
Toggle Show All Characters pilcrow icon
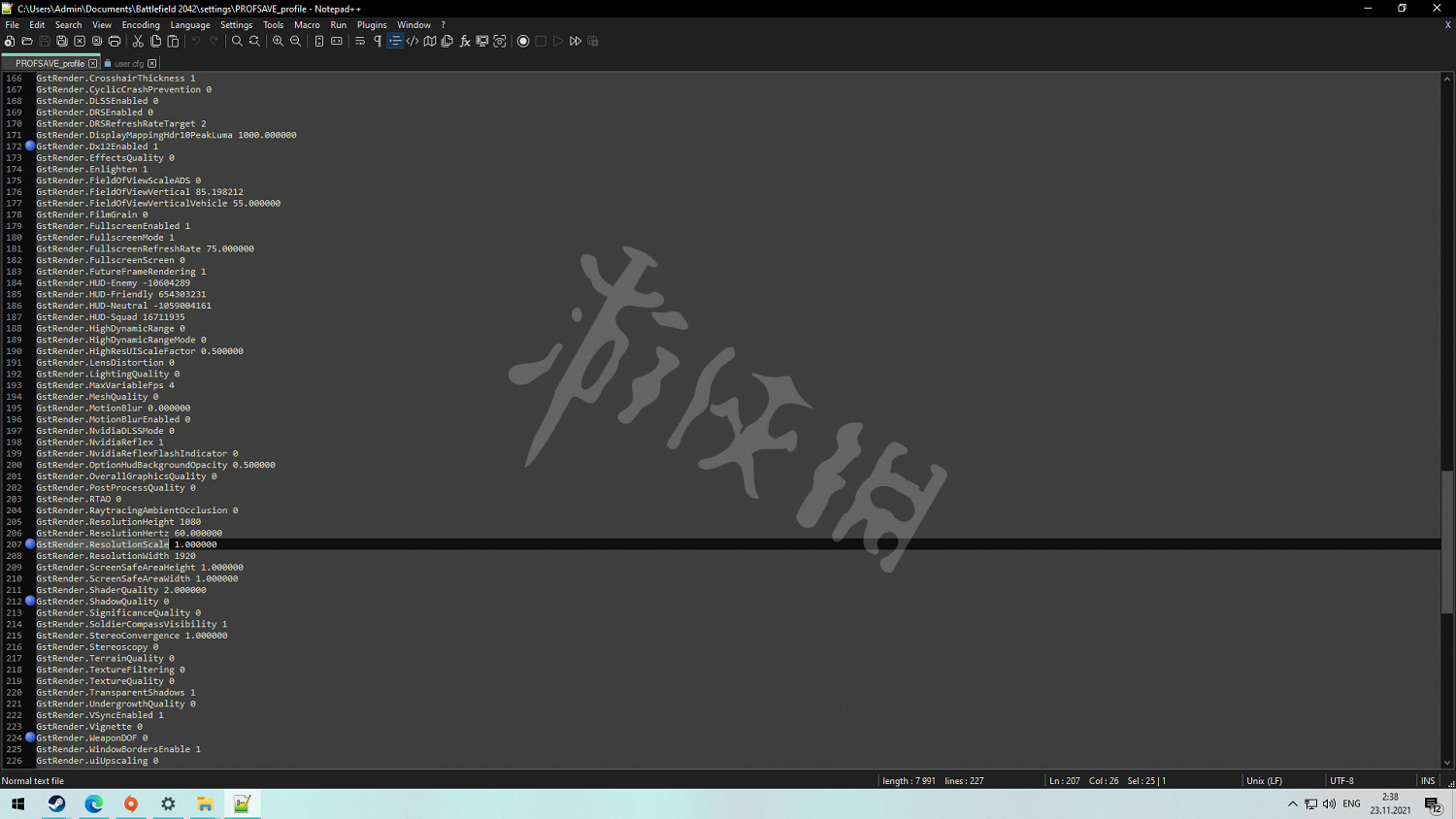click(378, 42)
